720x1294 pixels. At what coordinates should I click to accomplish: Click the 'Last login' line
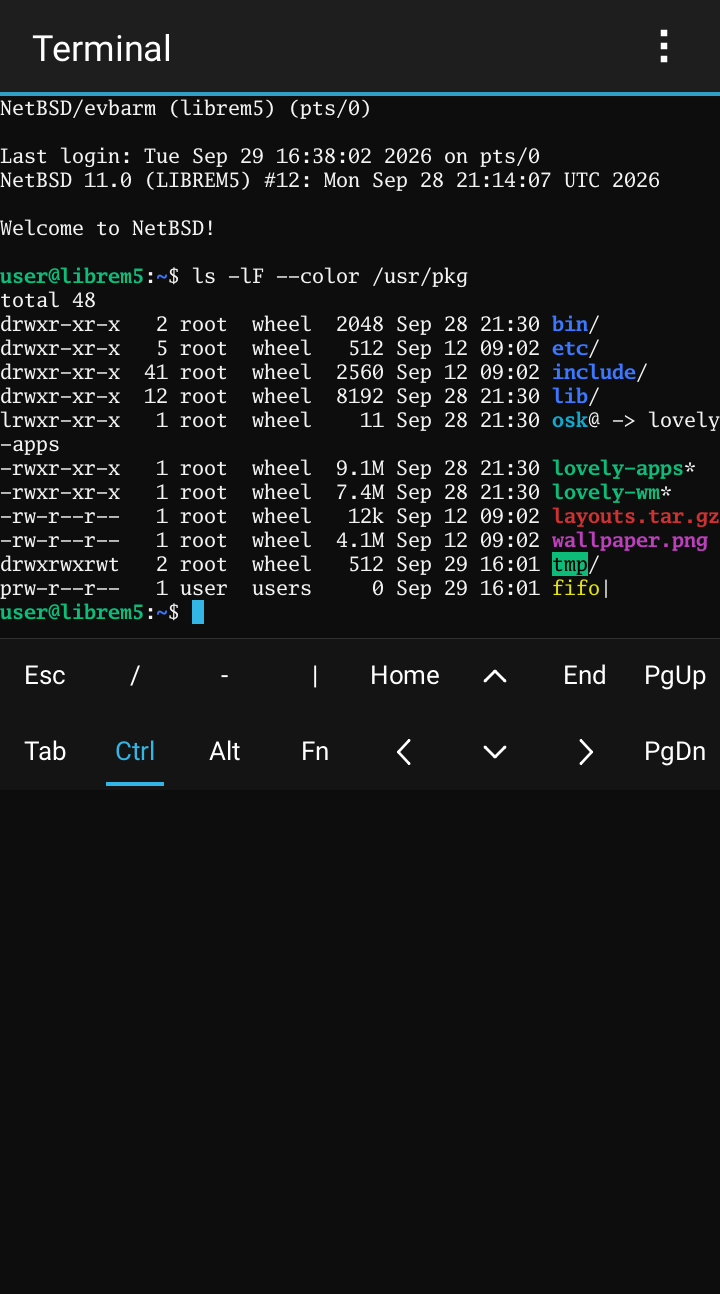click(270, 156)
